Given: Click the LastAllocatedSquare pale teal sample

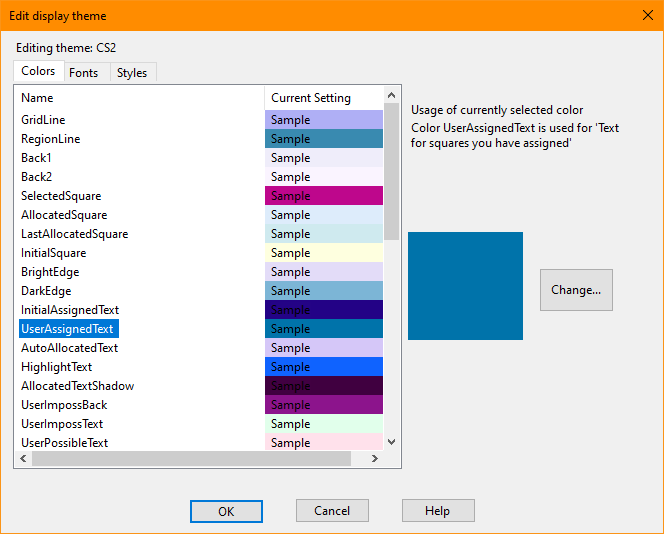Looking at the screenshot, I should pos(324,234).
